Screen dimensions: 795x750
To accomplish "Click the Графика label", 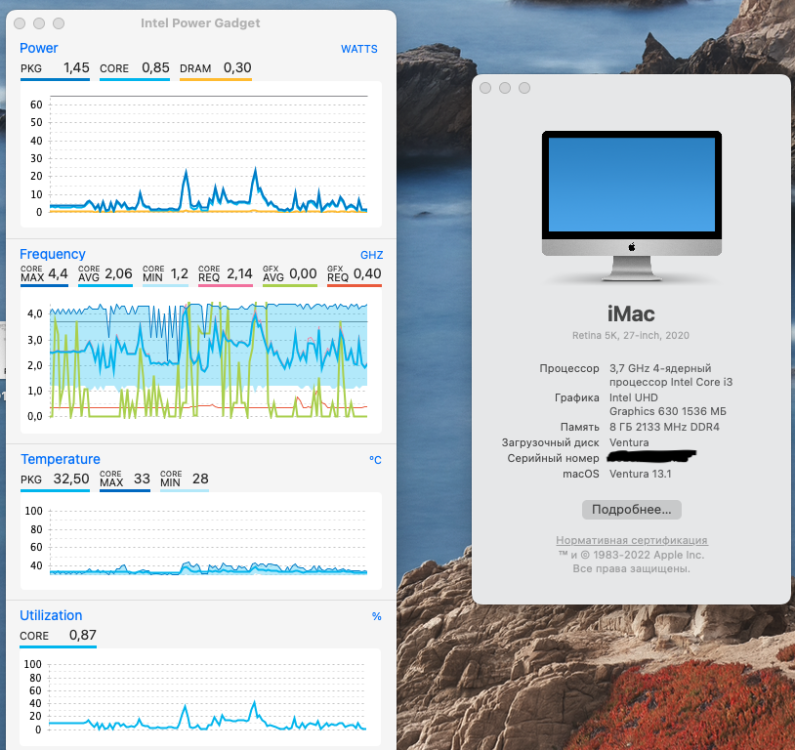I will (x=576, y=398).
